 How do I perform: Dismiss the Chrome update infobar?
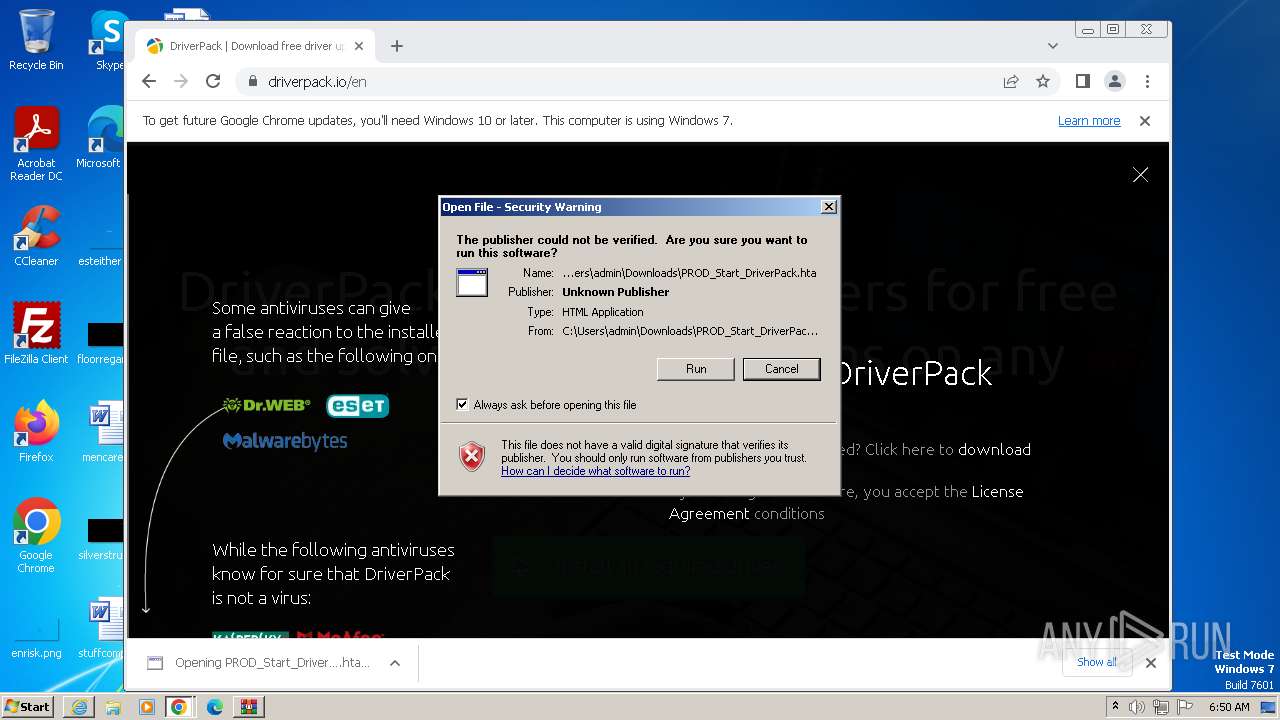pyautogui.click(x=1145, y=121)
